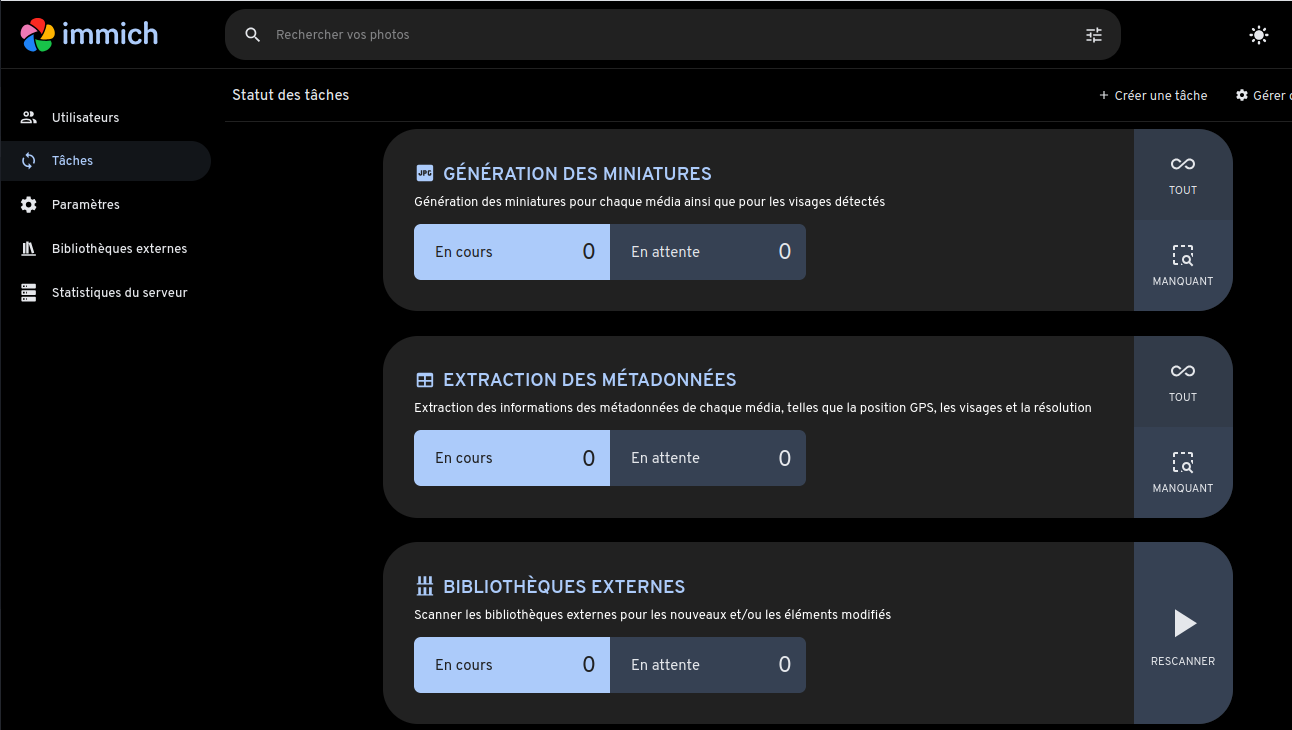Run MANQUANT for Génération des miniatures

coord(1182,265)
